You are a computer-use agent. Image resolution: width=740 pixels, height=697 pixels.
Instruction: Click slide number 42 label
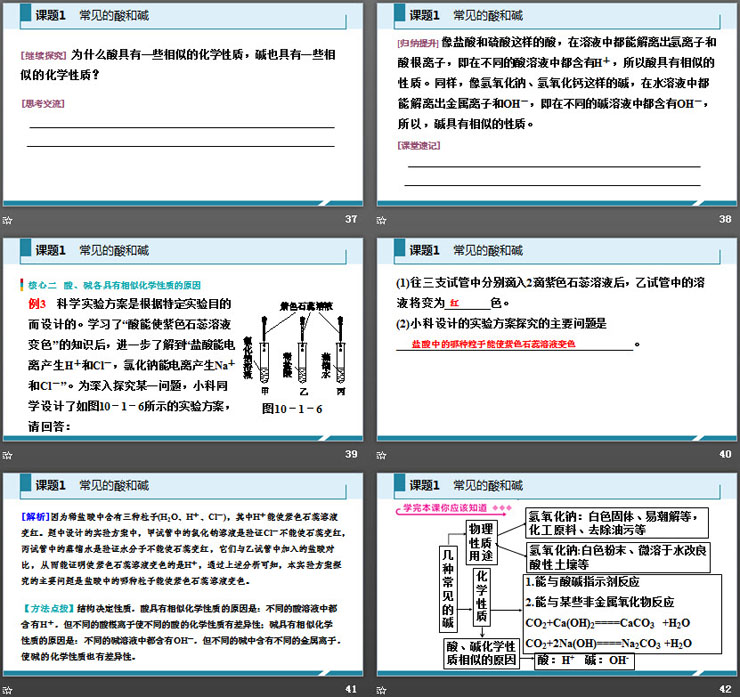[x=724, y=689]
